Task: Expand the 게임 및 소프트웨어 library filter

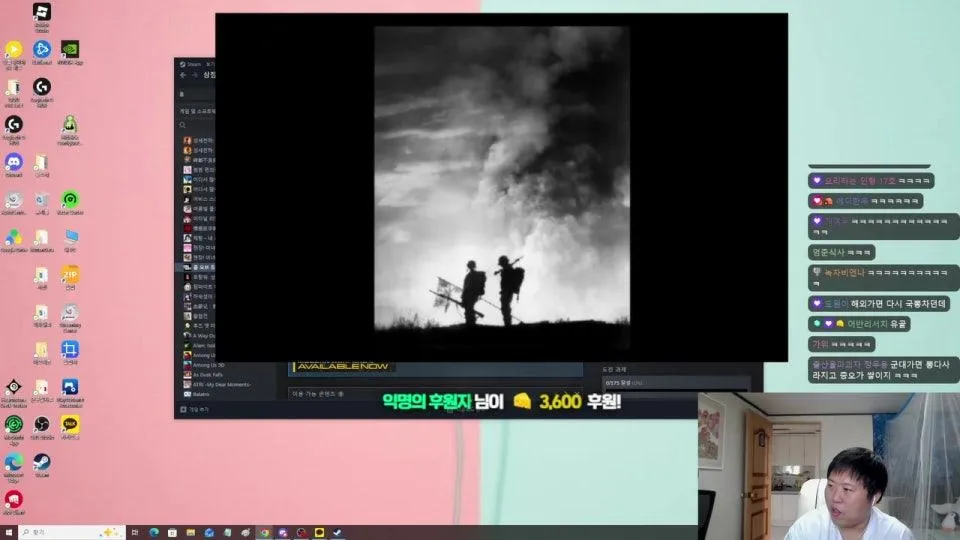Action: coord(197,111)
